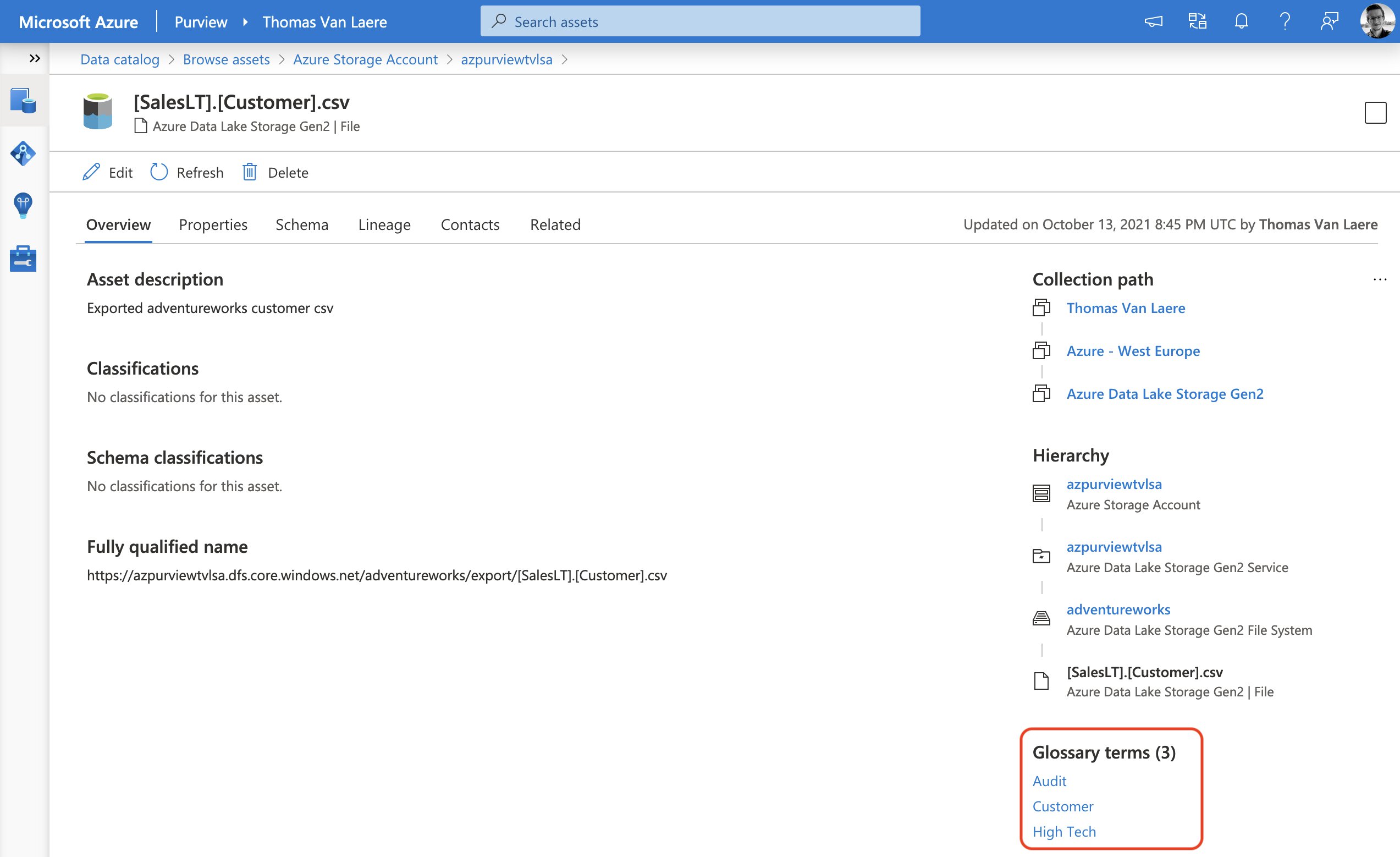Go to Browse assets breadcrumb
Image resolution: width=1400 pixels, height=857 pixels.
pos(226,59)
